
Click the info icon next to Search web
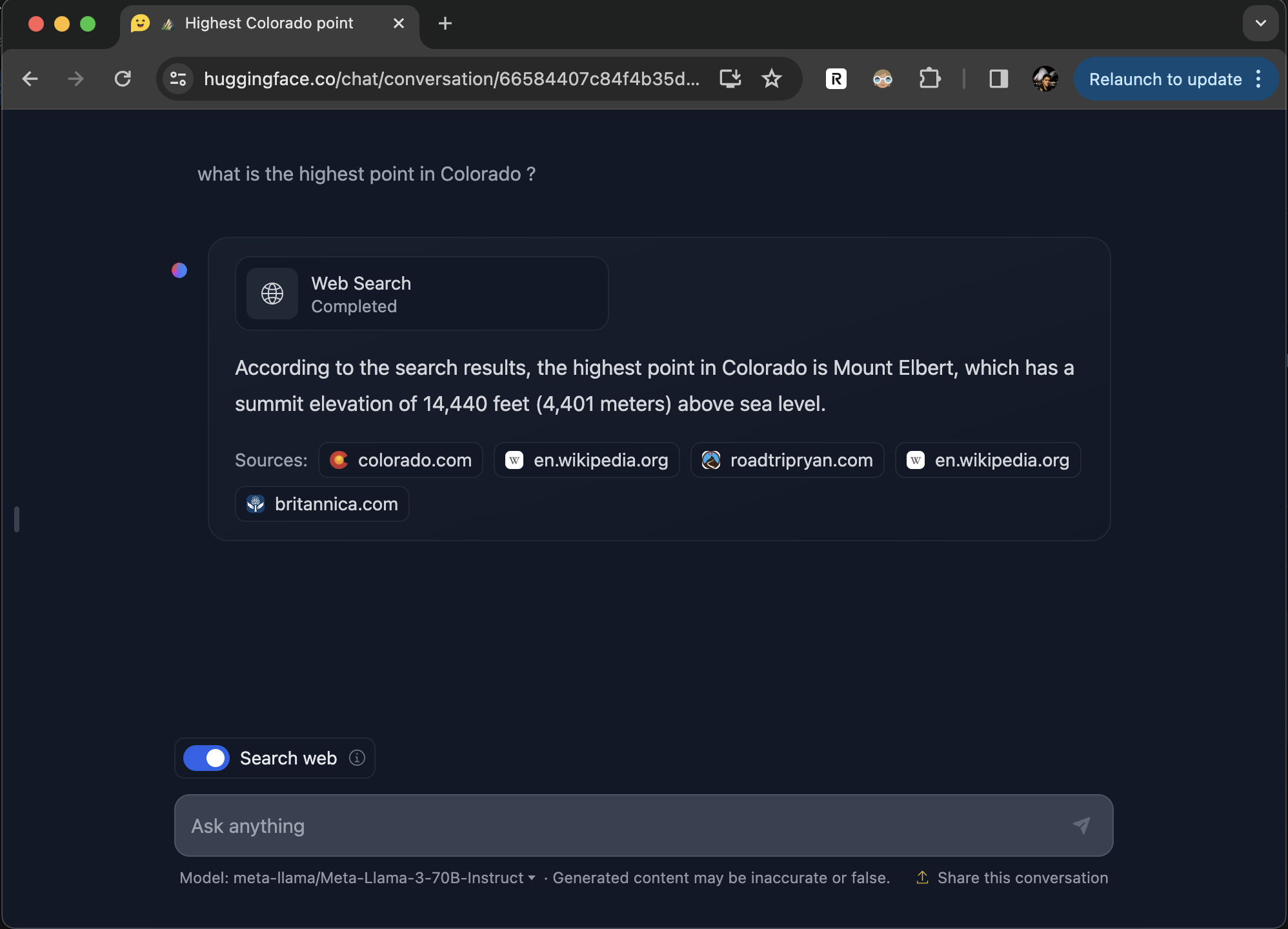tap(356, 758)
